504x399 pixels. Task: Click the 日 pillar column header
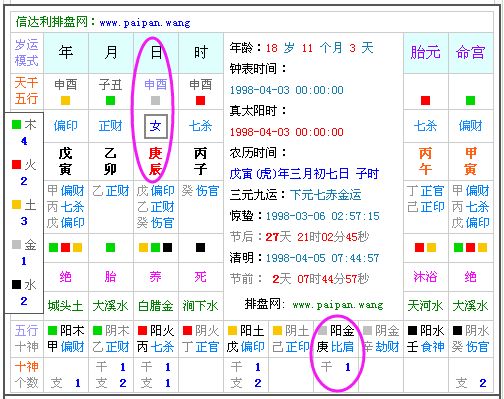click(x=156, y=53)
